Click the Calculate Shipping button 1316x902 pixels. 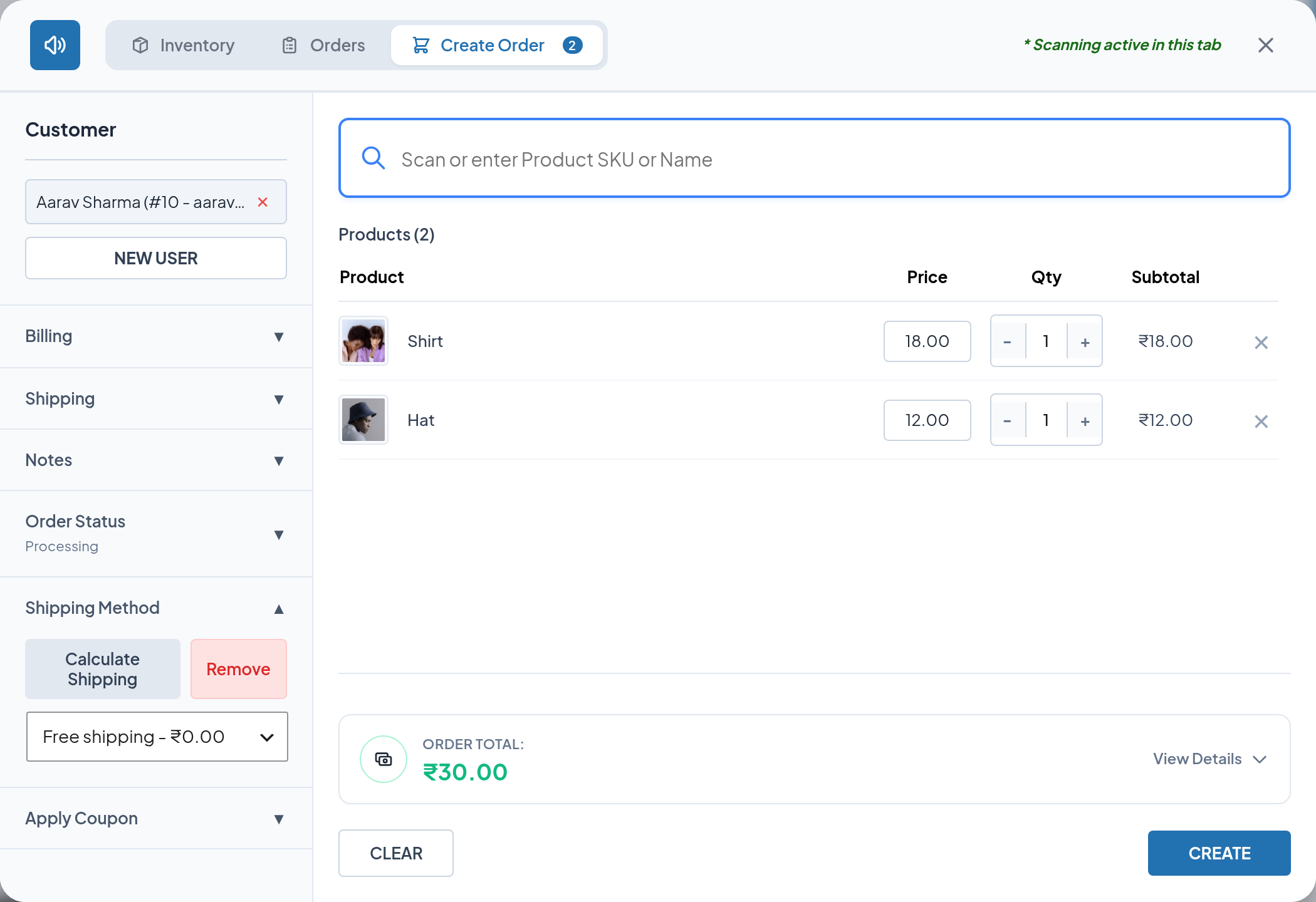[x=103, y=669]
